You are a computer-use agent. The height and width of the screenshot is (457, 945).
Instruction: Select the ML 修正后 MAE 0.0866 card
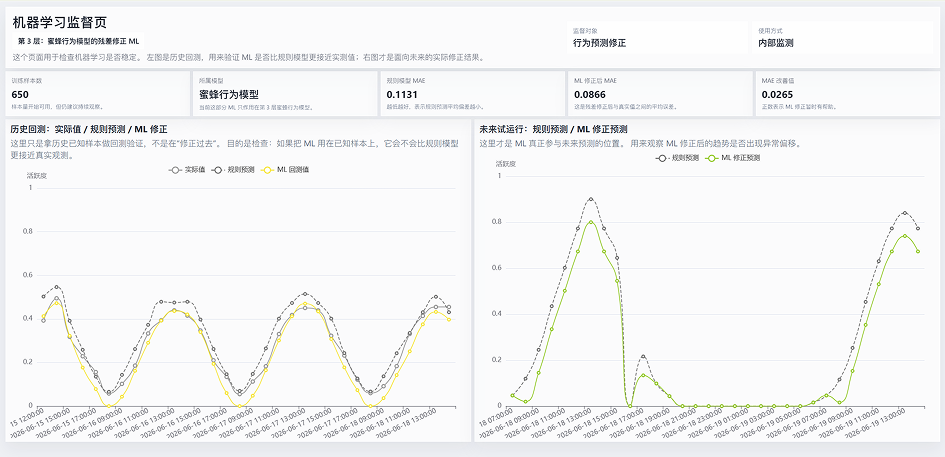661,93
